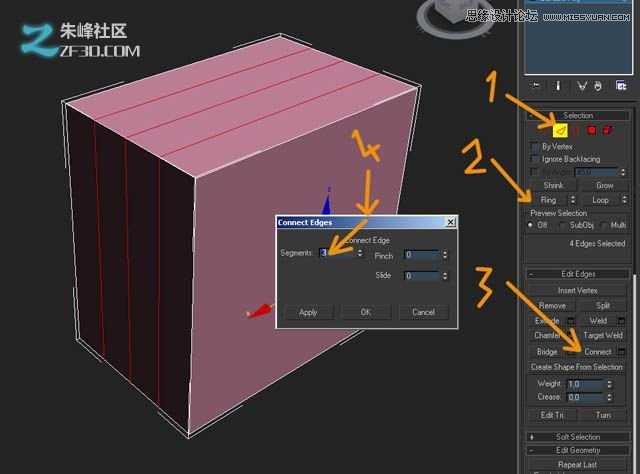The image size is (640, 474).
Task: Click the Split button
Action: pyautogui.click(x=603, y=305)
